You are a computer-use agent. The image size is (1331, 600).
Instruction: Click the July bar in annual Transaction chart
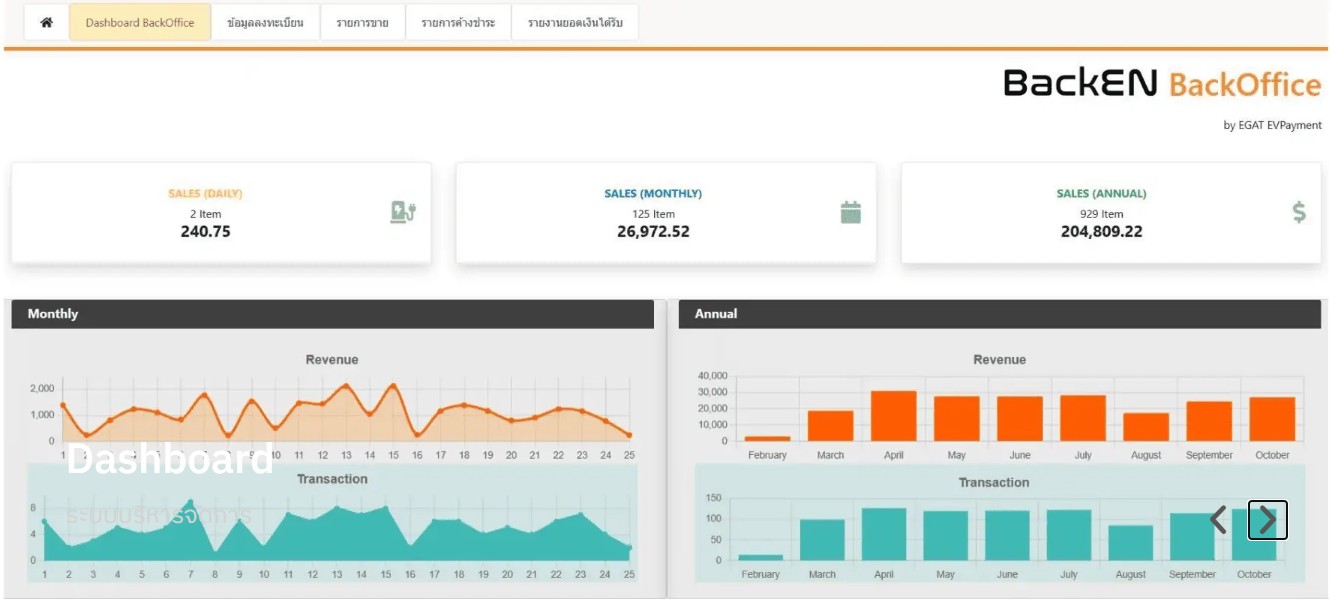pyautogui.click(x=1069, y=535)
